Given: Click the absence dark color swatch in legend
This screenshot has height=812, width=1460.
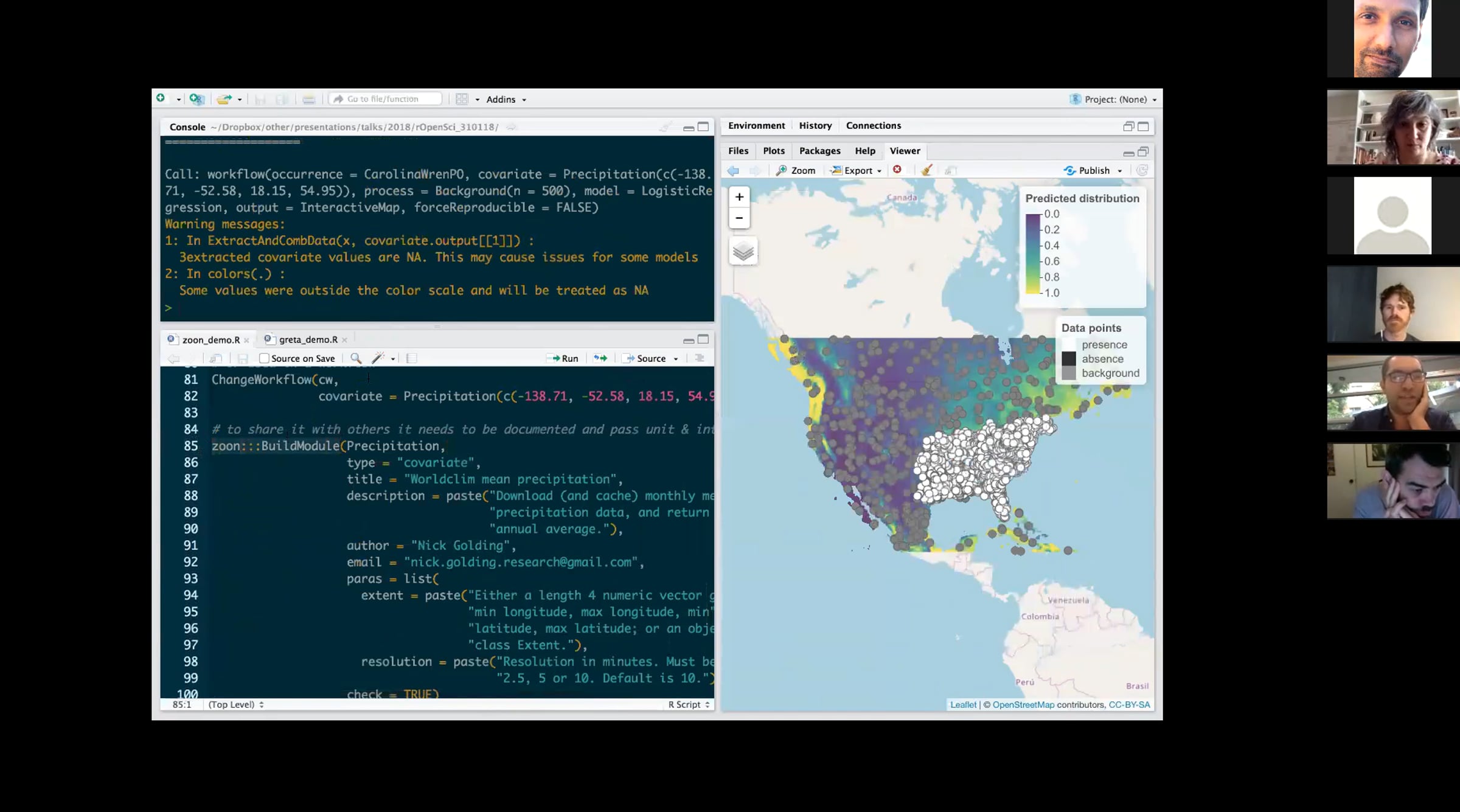Looking at the screenshot, I should pos(1069,359).
